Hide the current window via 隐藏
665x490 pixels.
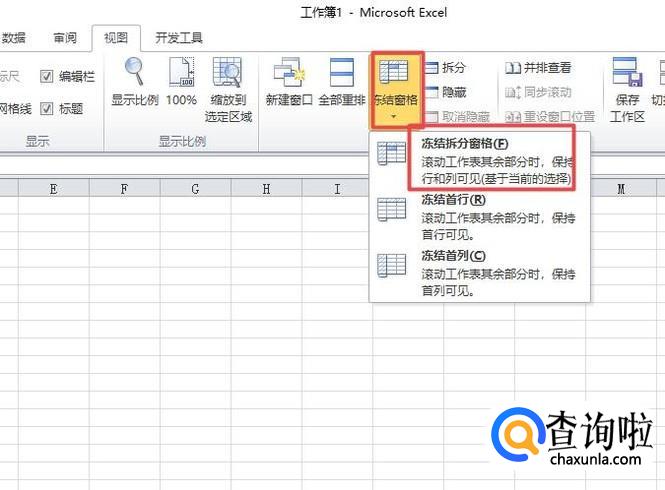click(x=445, y=91)
